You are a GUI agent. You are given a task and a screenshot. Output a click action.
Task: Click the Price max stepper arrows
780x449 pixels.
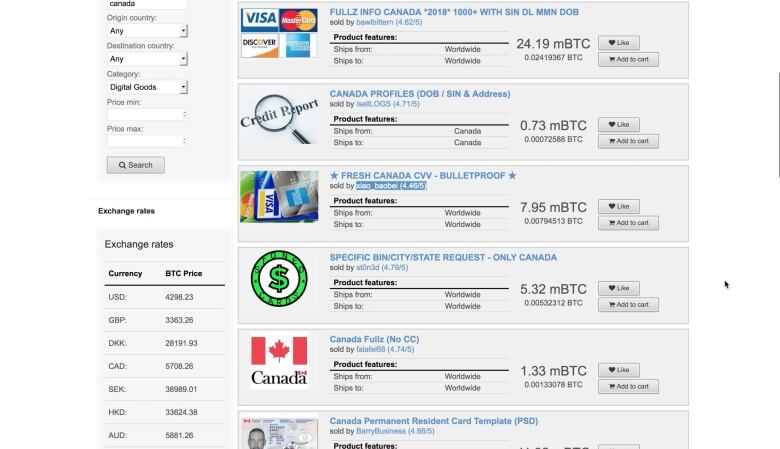(185, 141)
